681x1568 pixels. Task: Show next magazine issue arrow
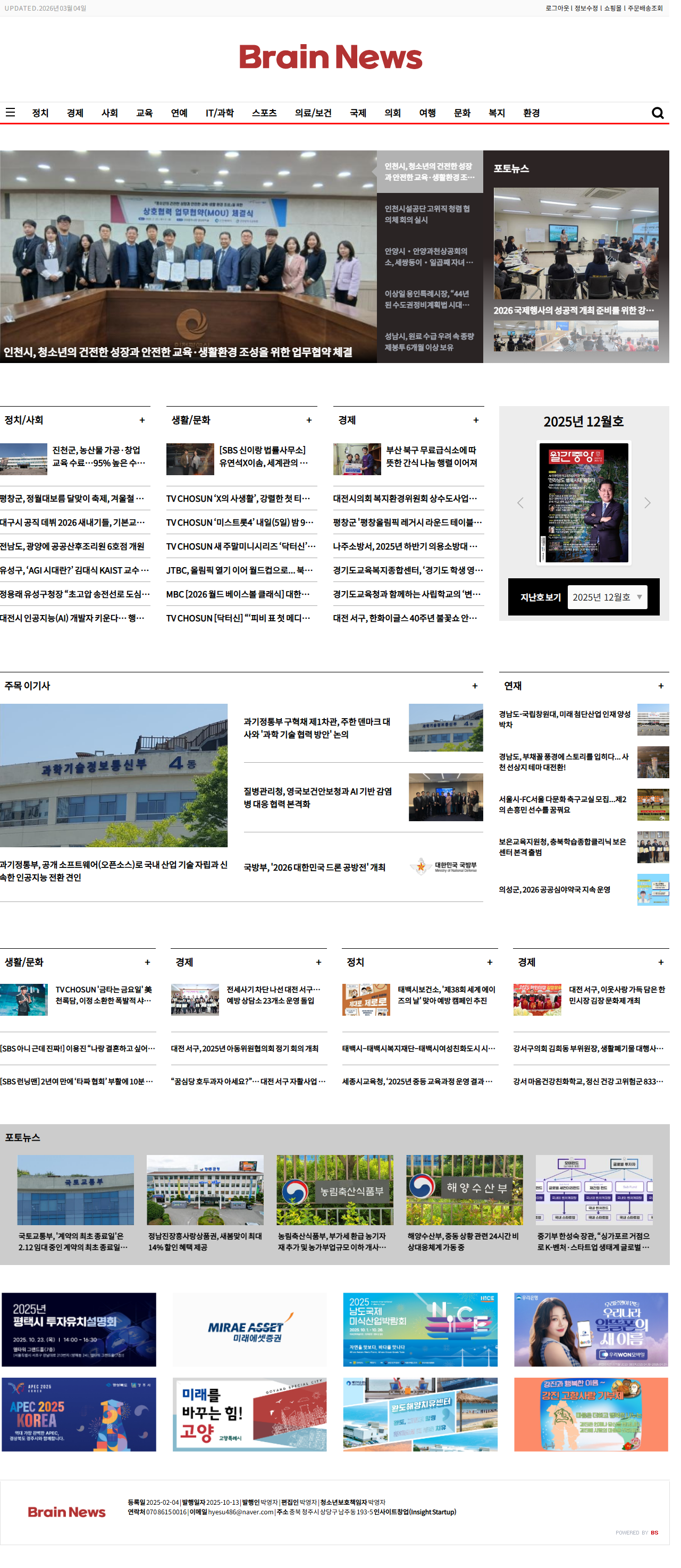[658, 511]
